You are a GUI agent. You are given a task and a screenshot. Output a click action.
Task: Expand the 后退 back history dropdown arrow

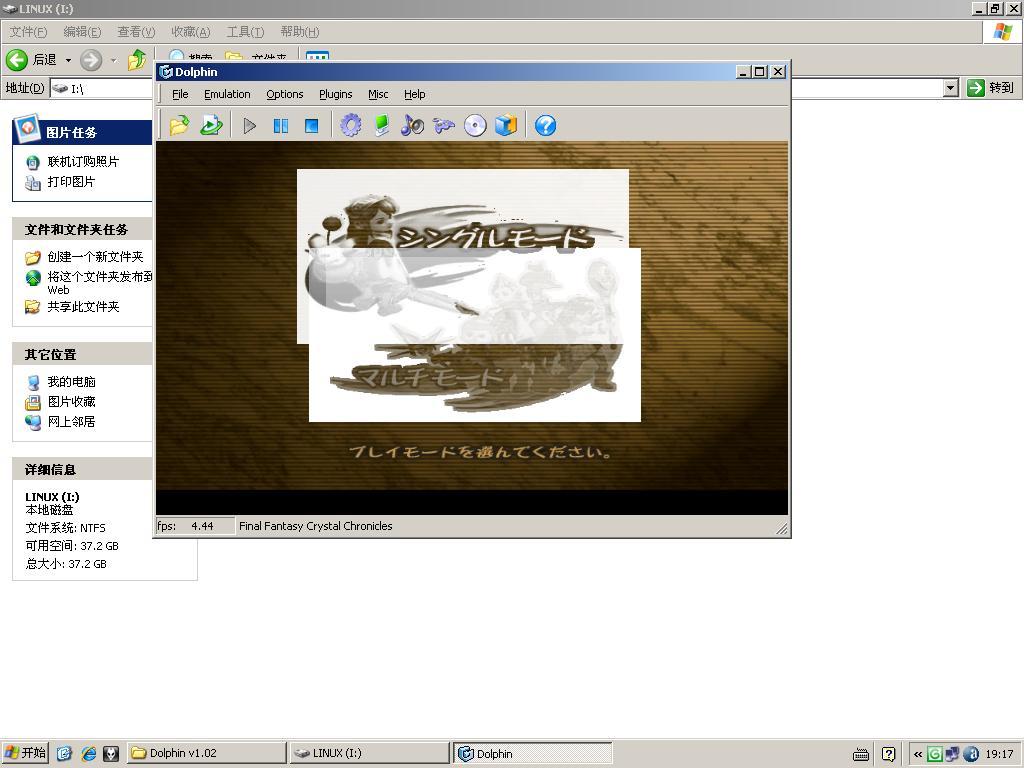pyautogui.click(x=68, y=60)
